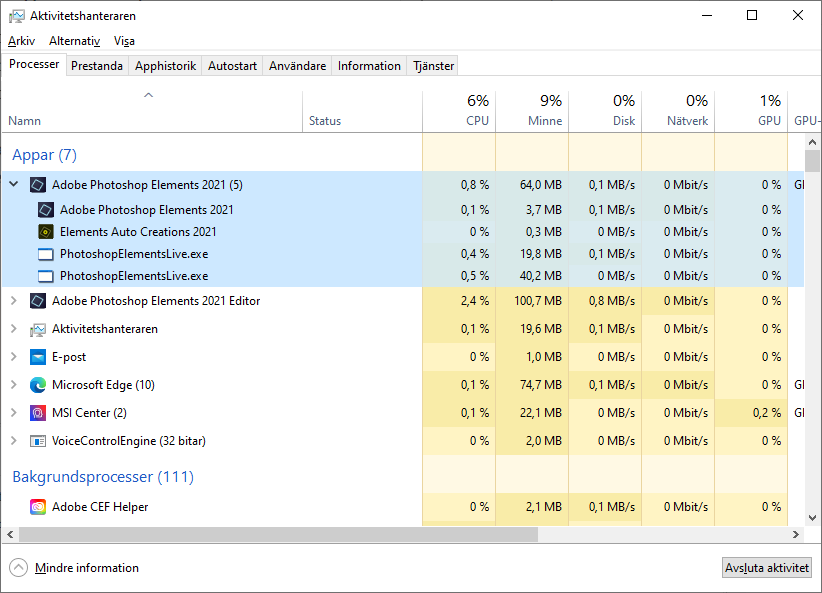This screenshot has height=593, width=822.
Task: Select the Adobe Photoshop Elements 2021 icon
Action: point(46,209)
